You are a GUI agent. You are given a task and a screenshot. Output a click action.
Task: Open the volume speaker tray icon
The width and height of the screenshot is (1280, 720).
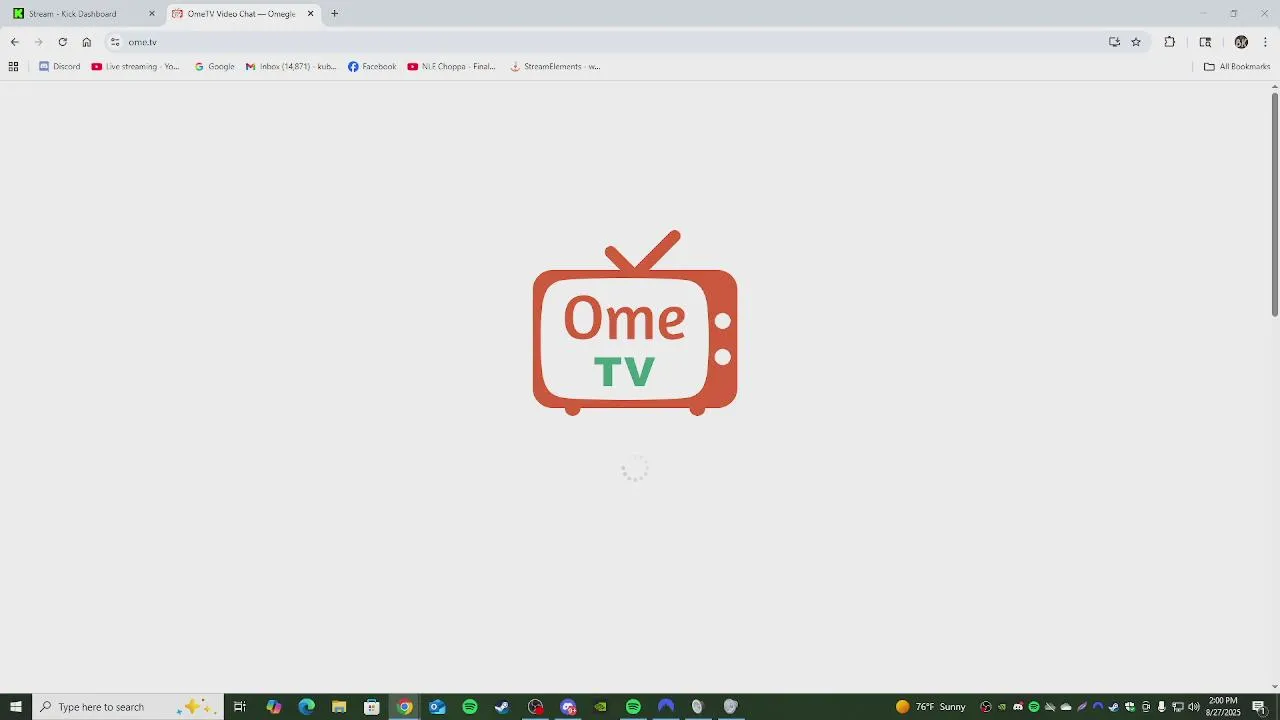tap(1194, 707)
